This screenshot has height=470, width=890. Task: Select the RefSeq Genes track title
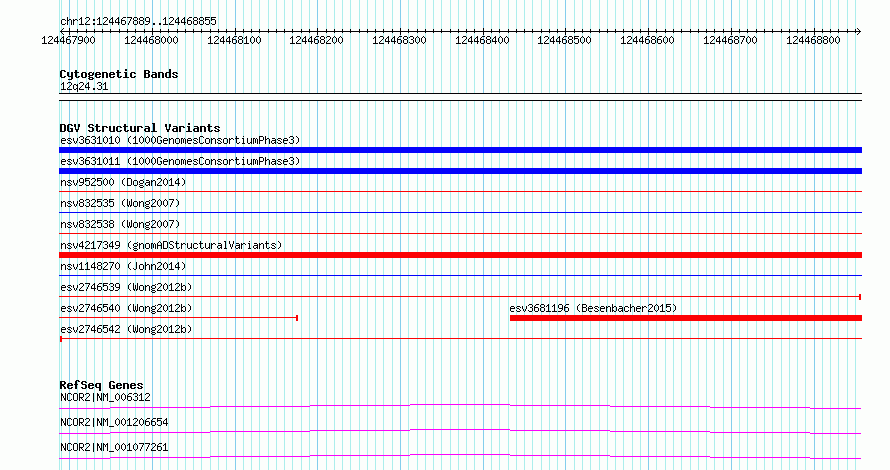pos(101,385)
